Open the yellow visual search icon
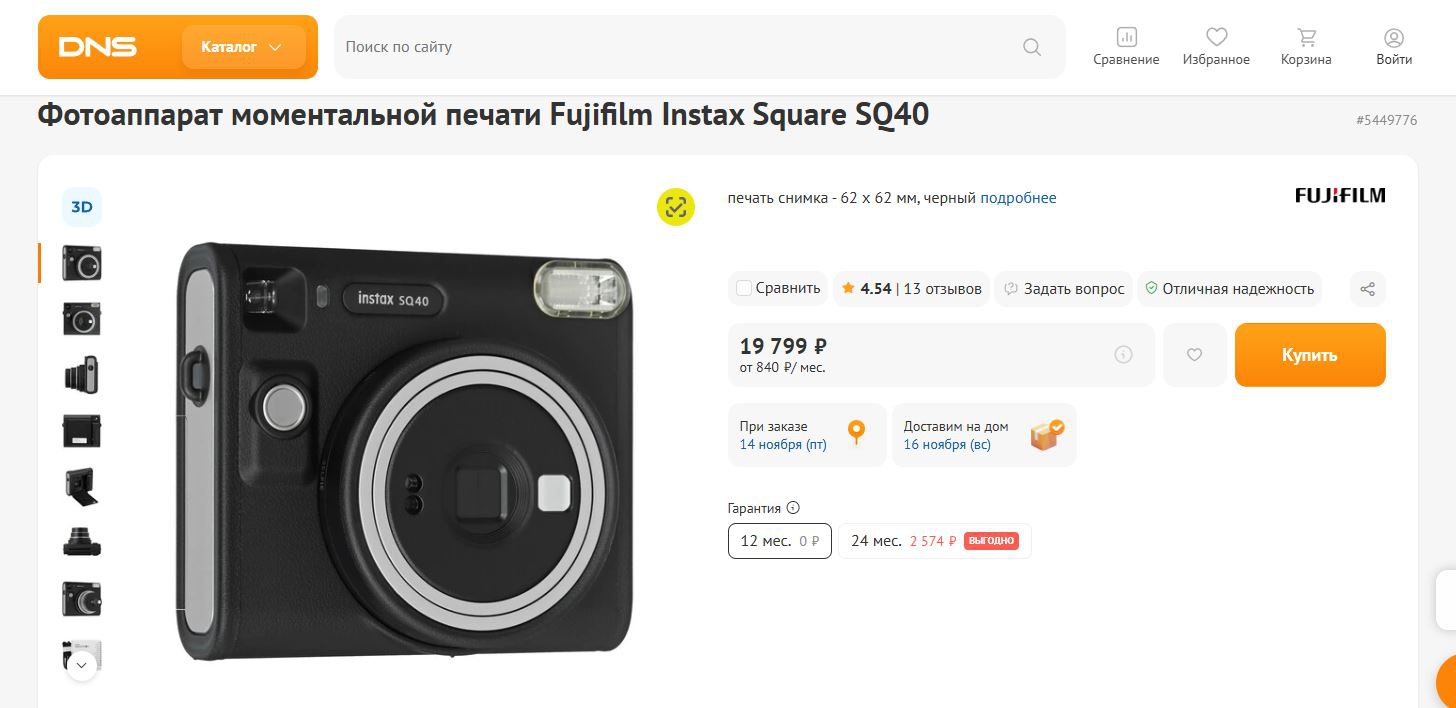Viewport: 1456px width, 708px height. (676, 207)
